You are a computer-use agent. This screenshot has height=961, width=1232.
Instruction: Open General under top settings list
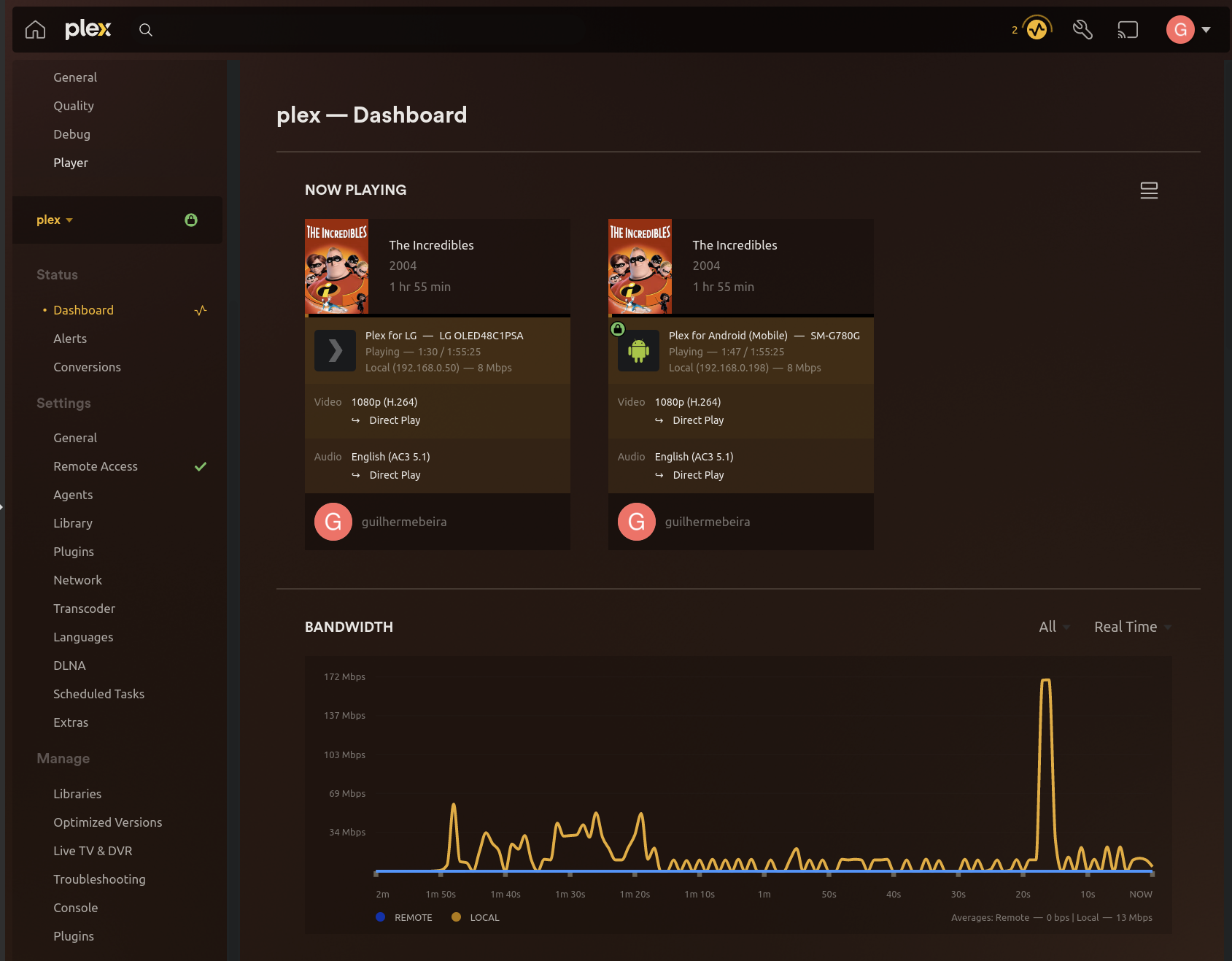[75, 77]
